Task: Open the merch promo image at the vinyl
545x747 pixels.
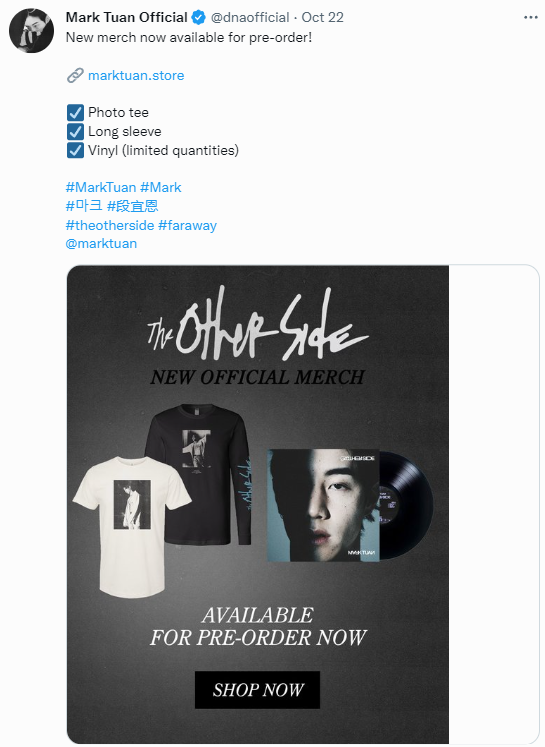Action: (x=350, y=505)
